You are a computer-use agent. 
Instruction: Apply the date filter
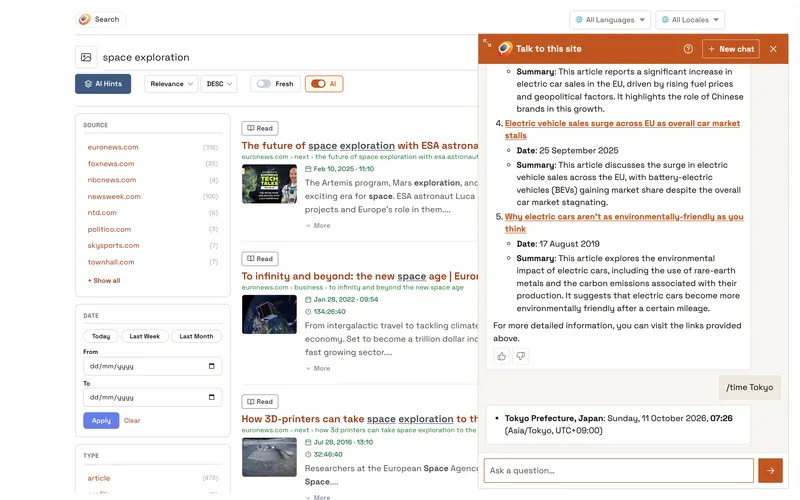[x=101, y=420]
